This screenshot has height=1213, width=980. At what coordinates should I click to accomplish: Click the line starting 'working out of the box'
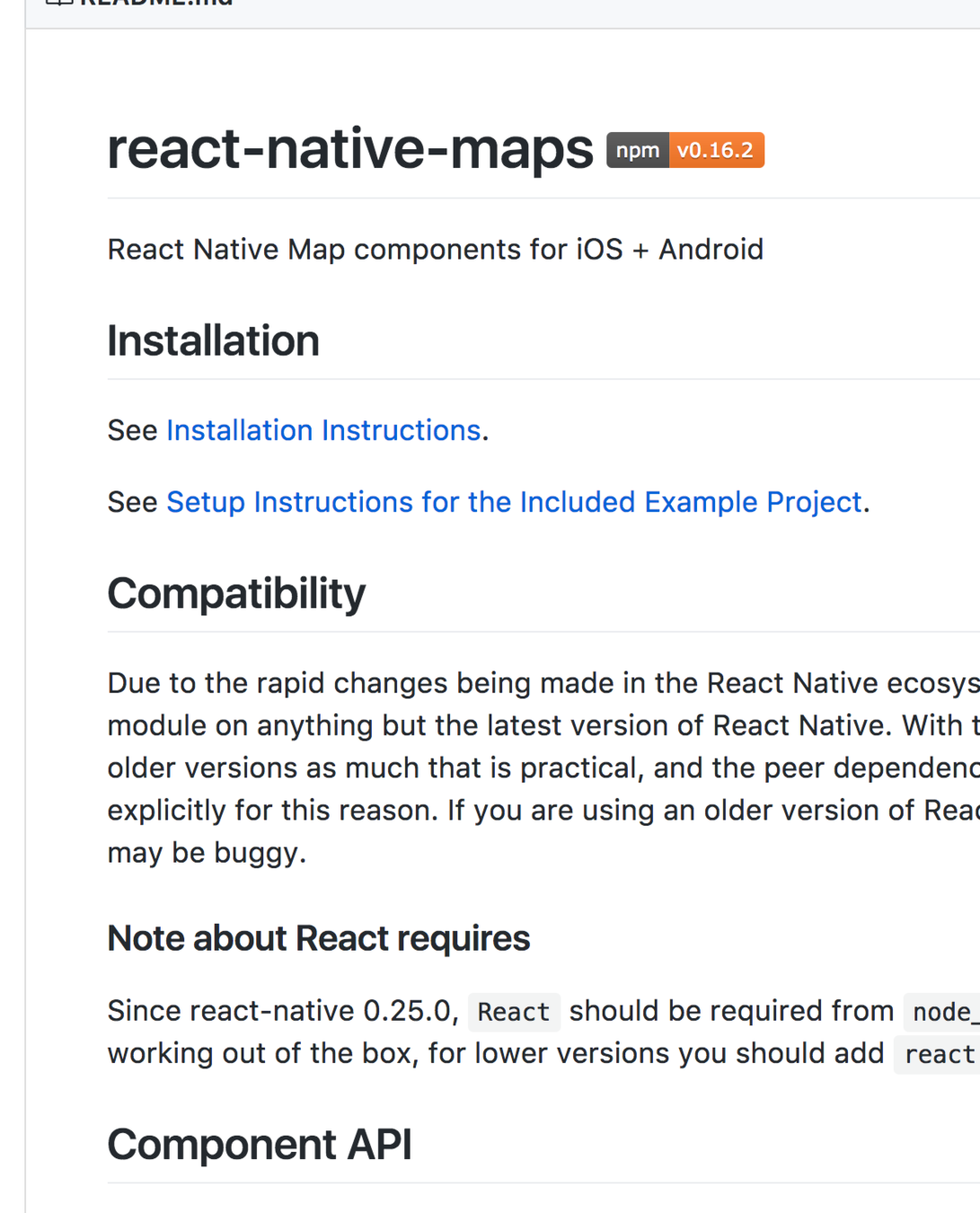543,1053
